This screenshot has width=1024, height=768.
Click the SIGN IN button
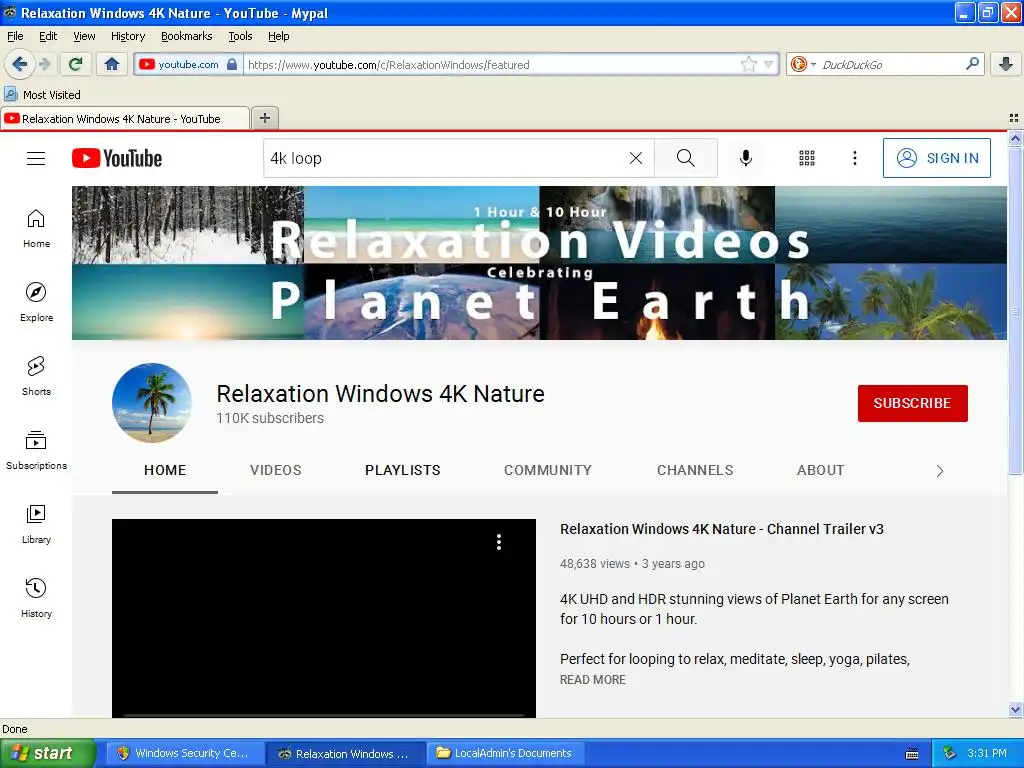[936, 158]
